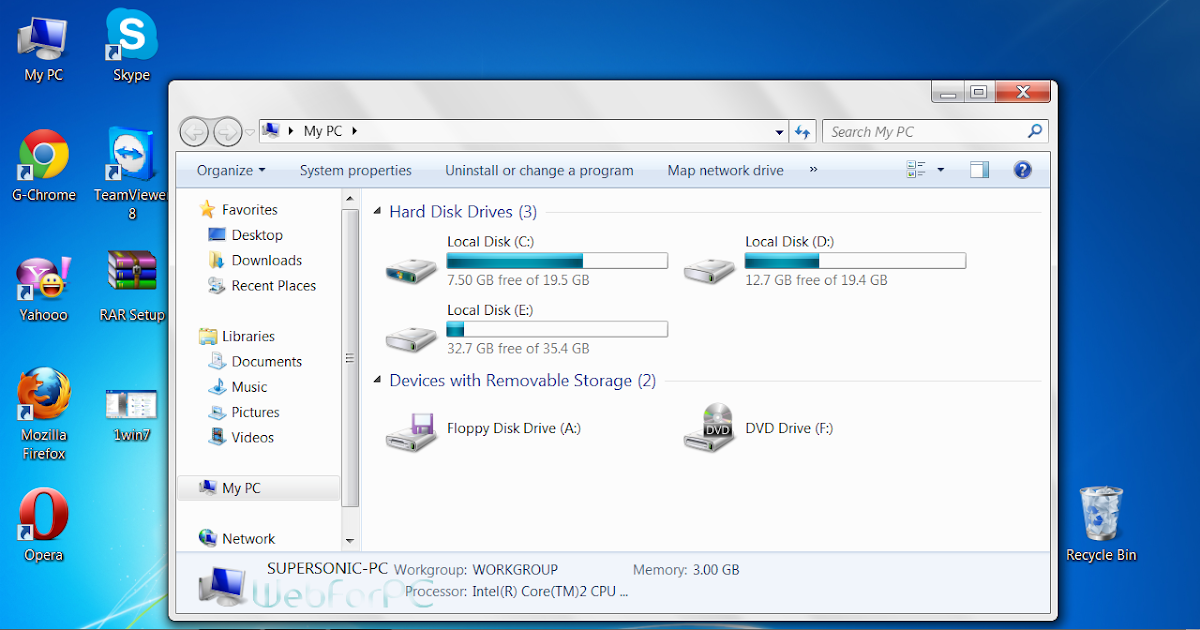Screen dimensions: 1200x630
Task: Click the navigation pane scrollbar thumb
Action: click(x=350, y=358)
